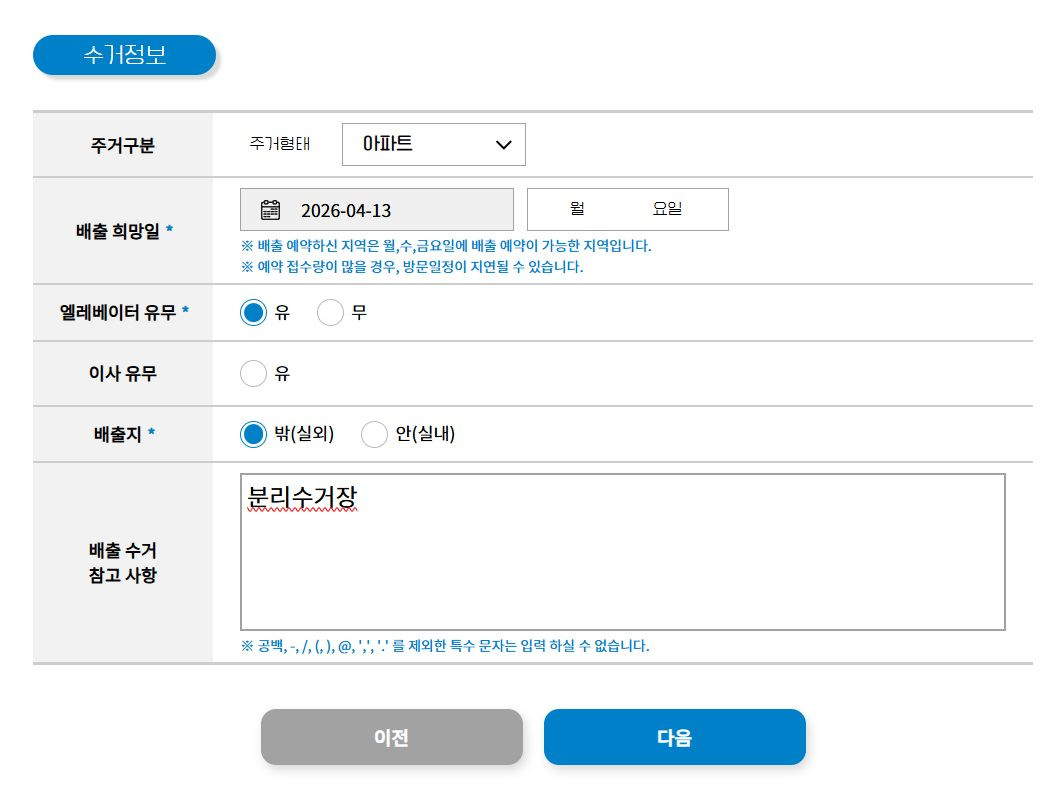The height and width of the screenshot is (786, 1058).
Task: Click the 다음 button
Action: point(675,737)
